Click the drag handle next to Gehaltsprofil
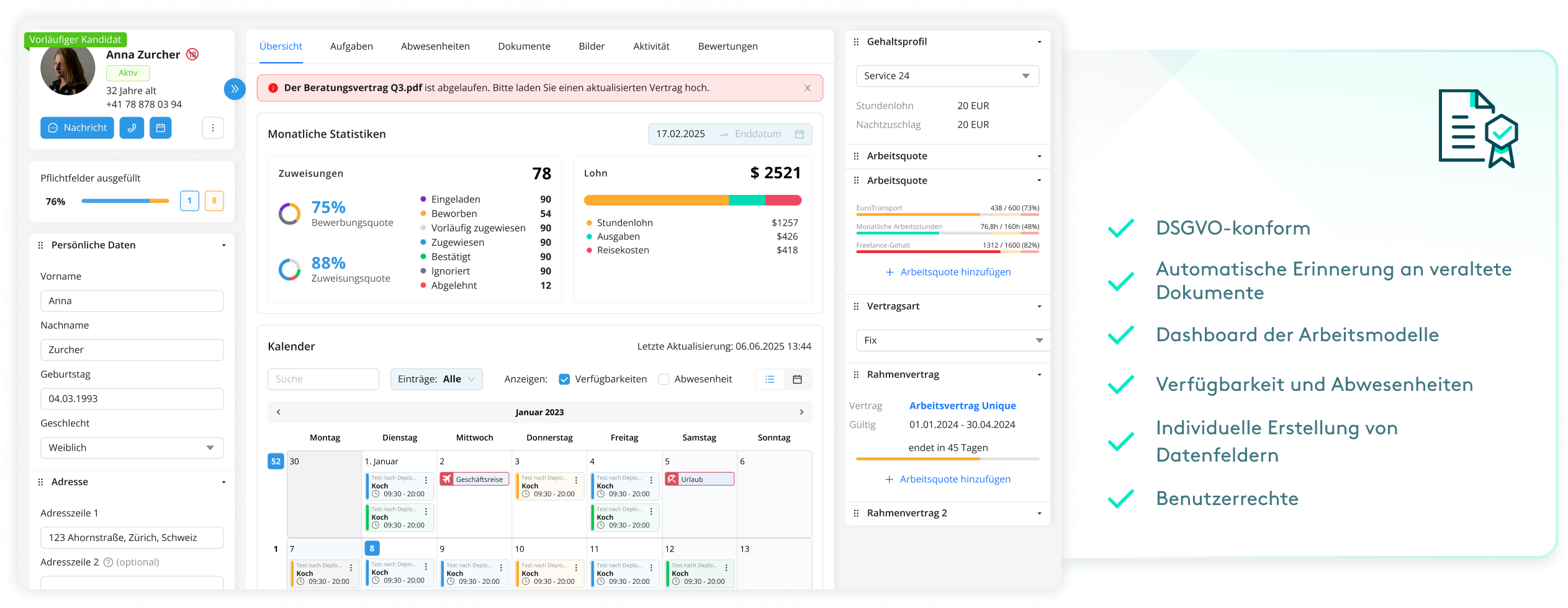Viewport: 1568px width, 608px height. pos(856,42)
